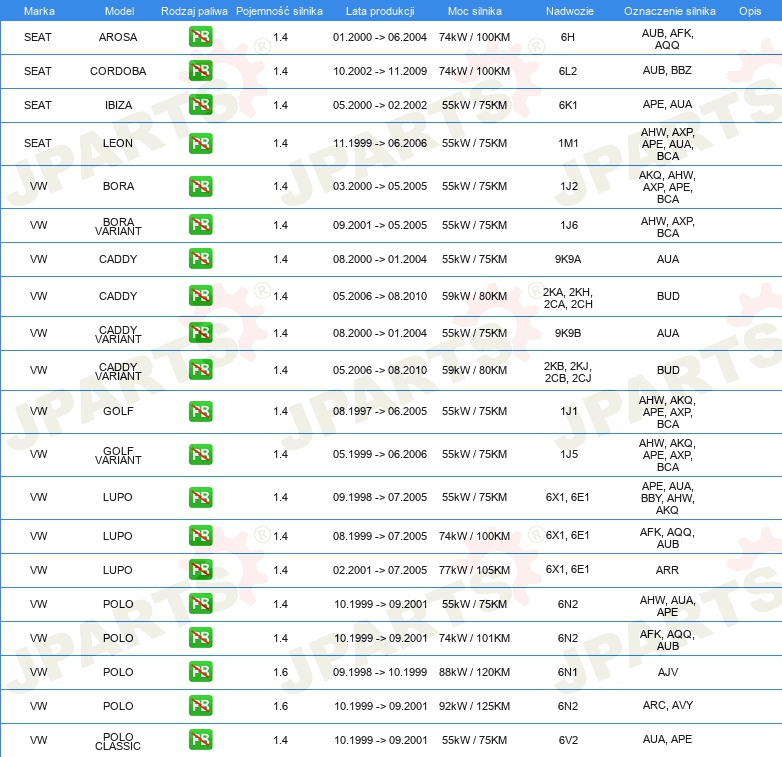This screenshot has height=757, width=782.
Task: Click the date range 11.1999 -> 06.2006
Action: tap(380, 143)
